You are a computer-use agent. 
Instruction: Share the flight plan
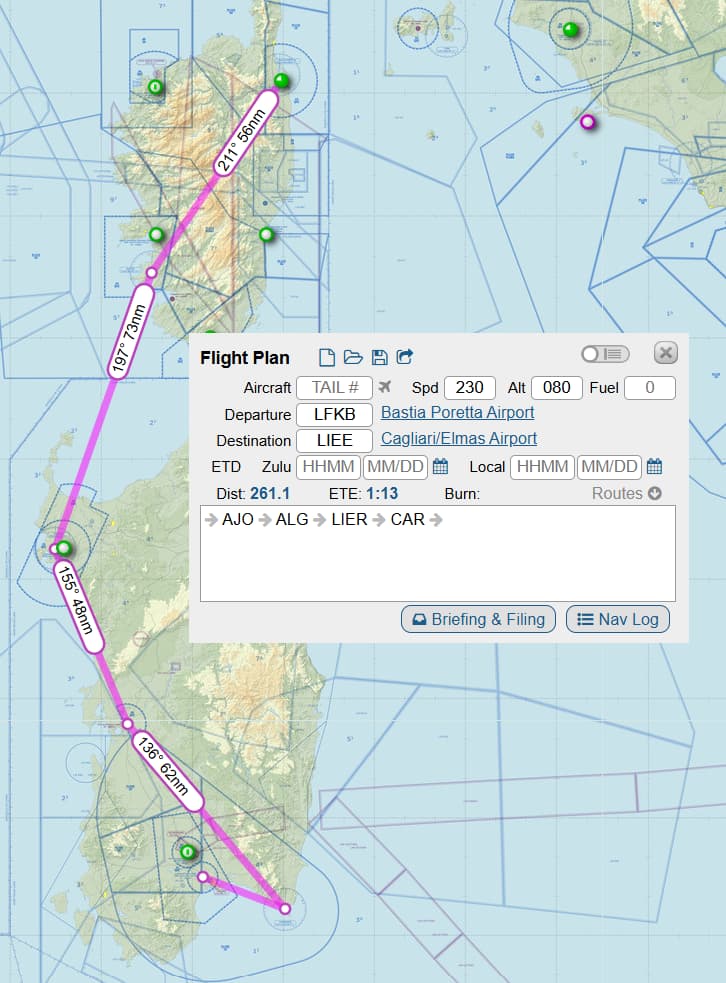[405, 357]
